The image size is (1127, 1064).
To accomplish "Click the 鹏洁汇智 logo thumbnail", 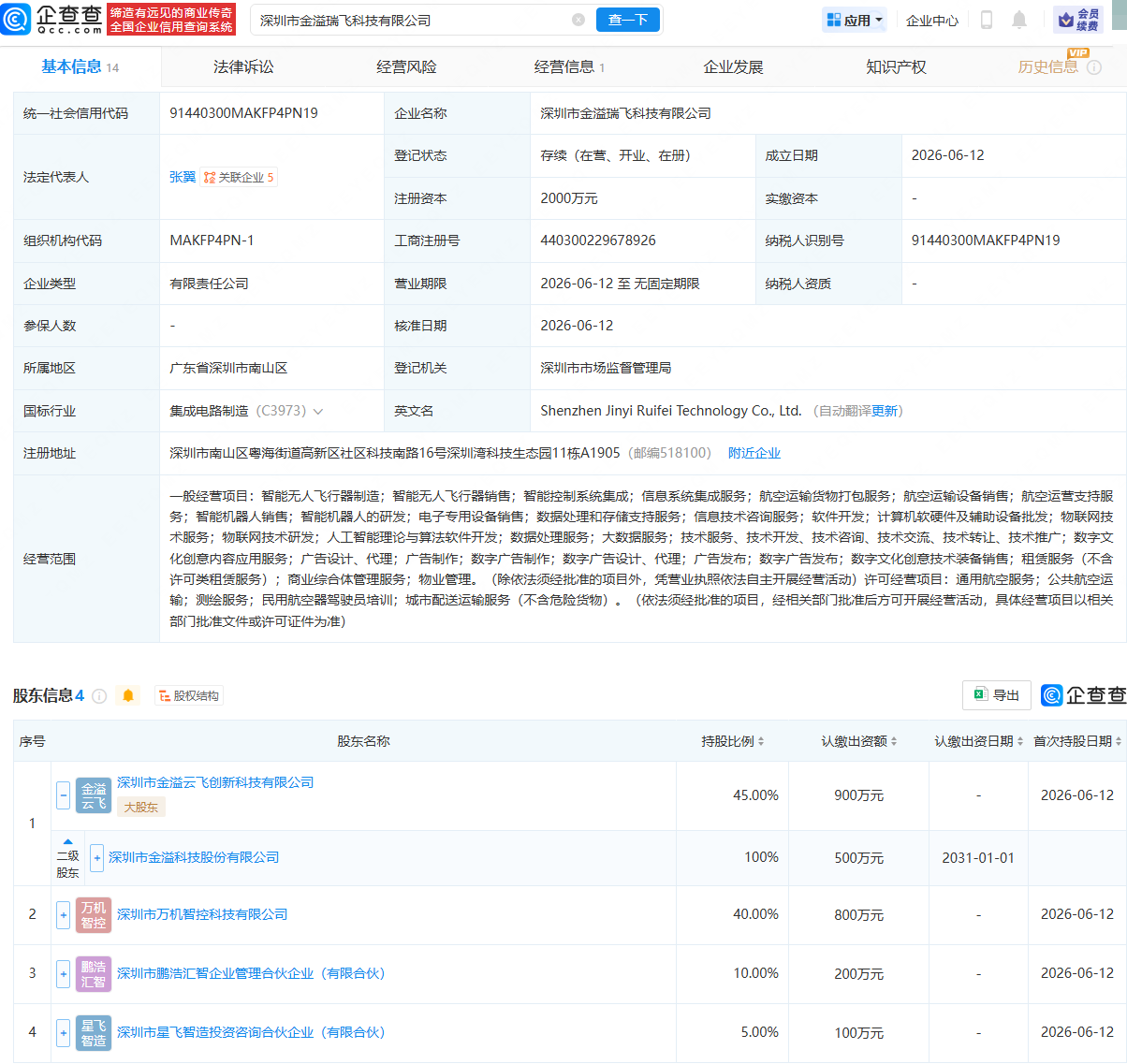I will click(x=94, y=973).
